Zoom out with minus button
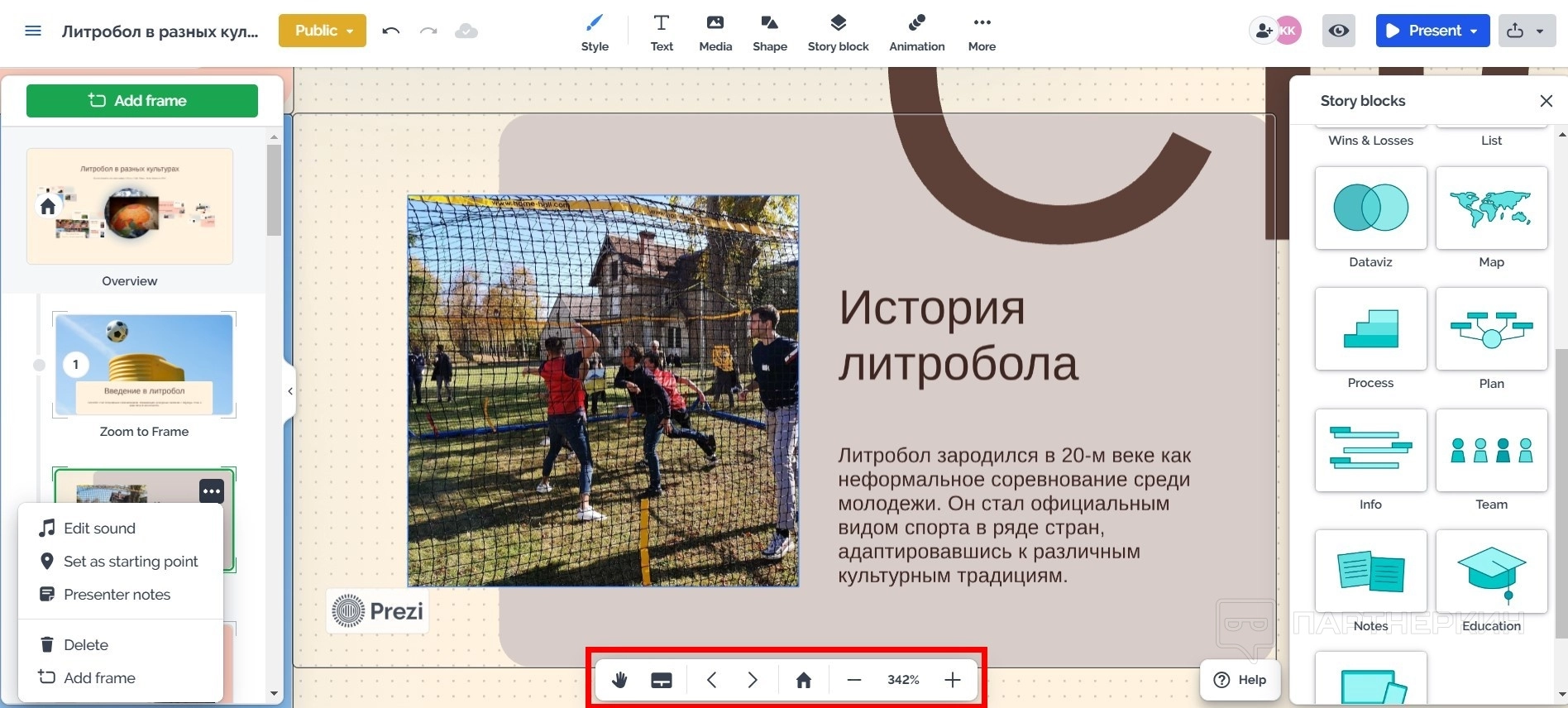This screenshot has height=708, width=1568. click(x=854, y=680)
